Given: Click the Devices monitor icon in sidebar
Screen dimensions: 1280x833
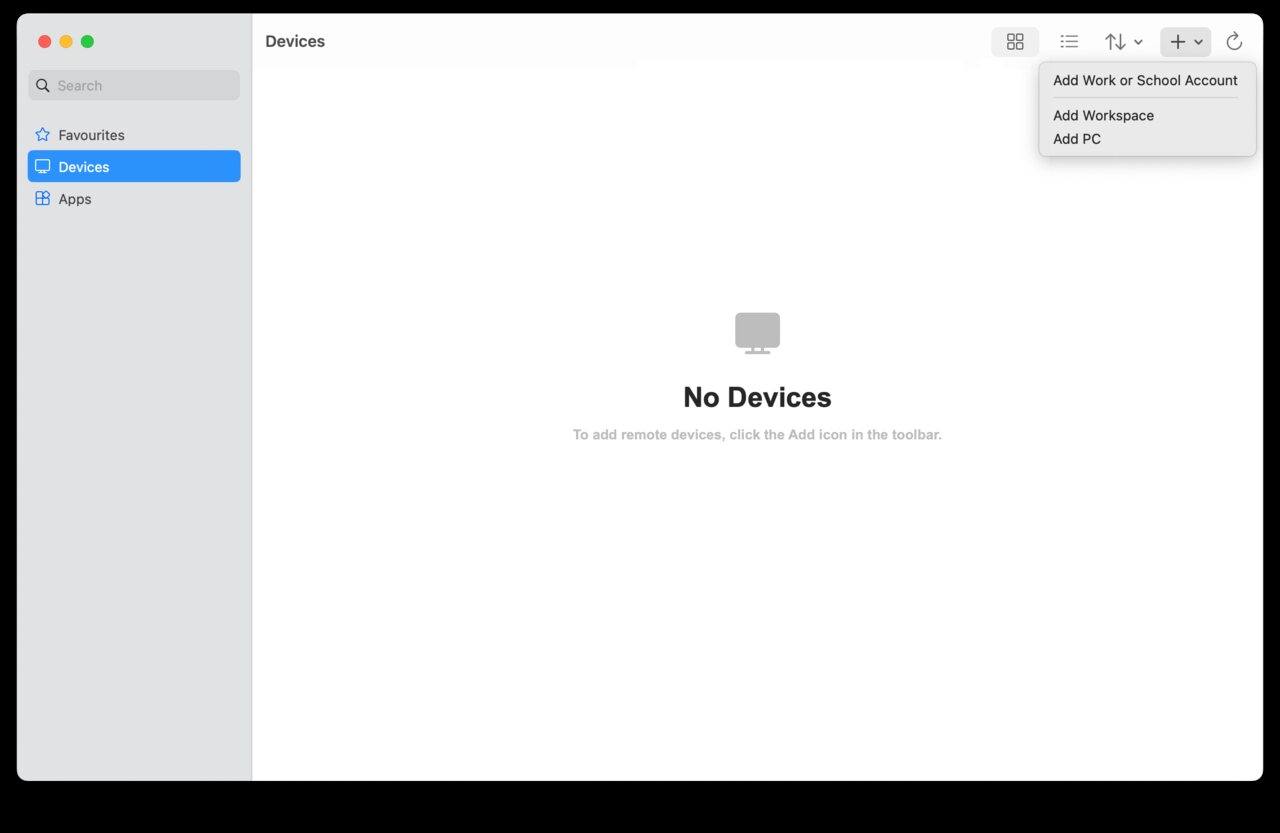Looking at the screenshot, I should [x=42, y=166].
